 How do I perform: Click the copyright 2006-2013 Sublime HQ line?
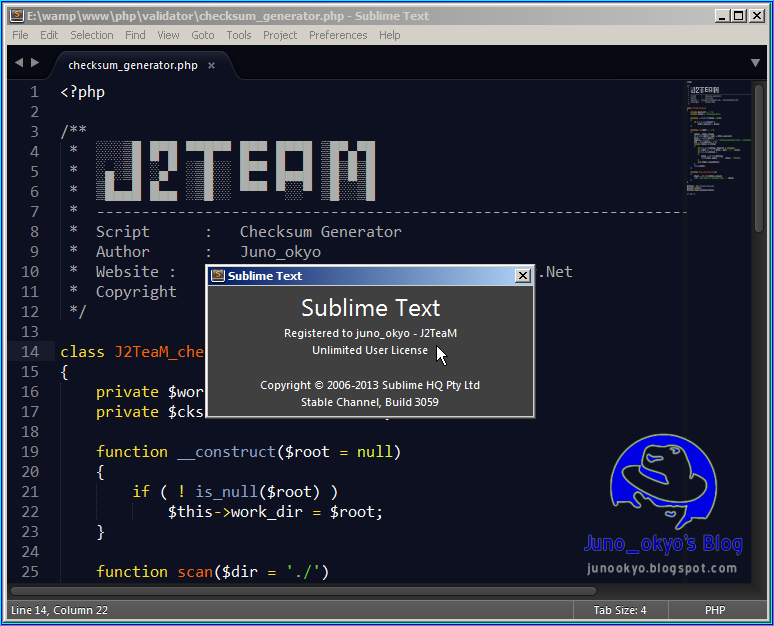click(x=370, y=385)
